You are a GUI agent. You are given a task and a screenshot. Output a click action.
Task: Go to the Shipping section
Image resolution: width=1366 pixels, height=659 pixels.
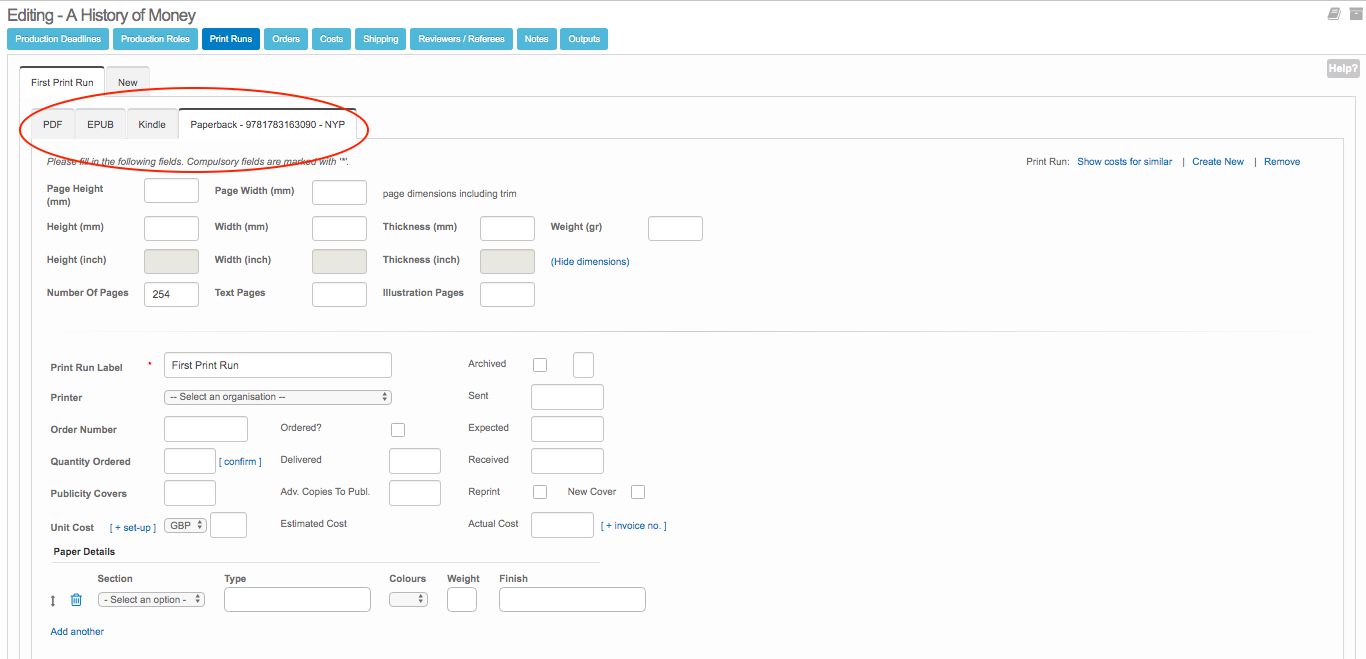380,39
